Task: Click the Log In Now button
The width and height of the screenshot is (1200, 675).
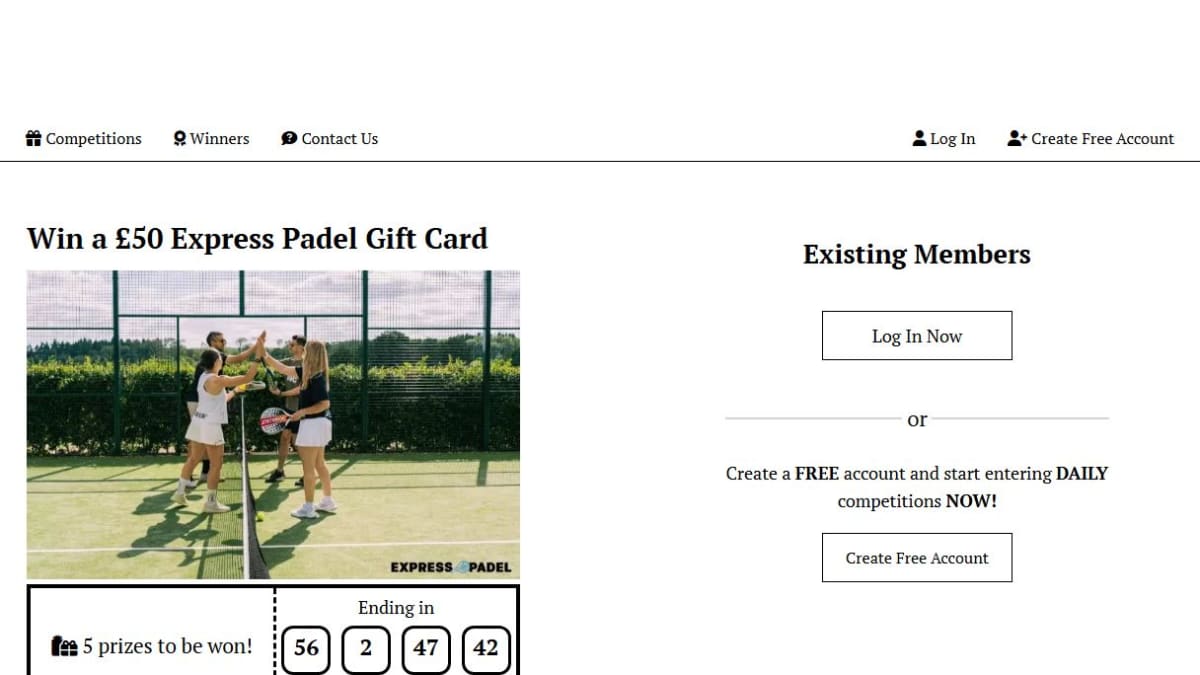Action: [917, 336]
